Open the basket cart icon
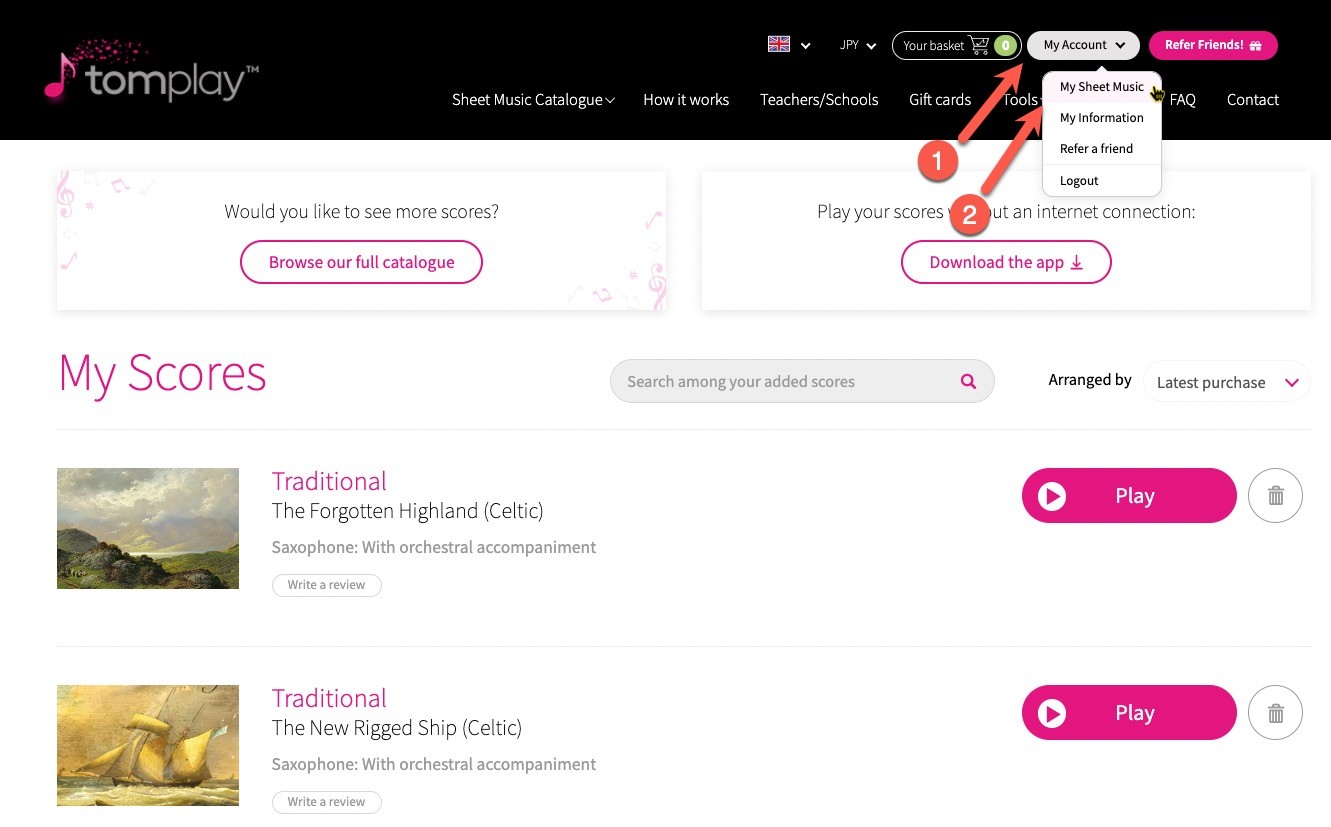Image resolution: width=1331 pixels, height=827 pixels. pos(979,45)
